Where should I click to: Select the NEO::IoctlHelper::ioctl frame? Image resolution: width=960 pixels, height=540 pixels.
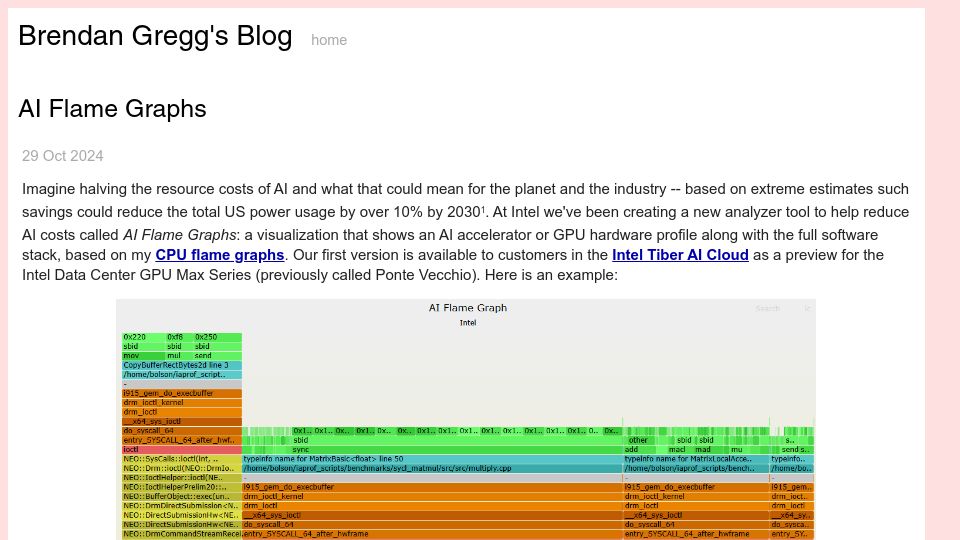182,478
